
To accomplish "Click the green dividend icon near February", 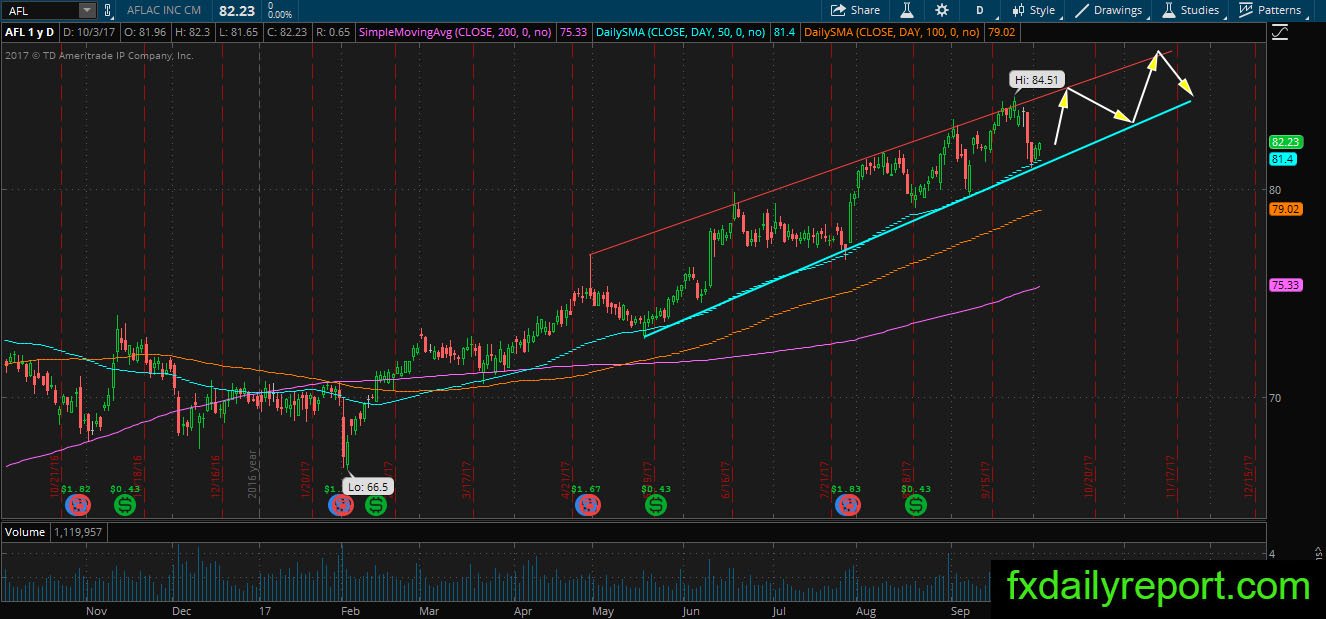I will [x=376, y=506].
